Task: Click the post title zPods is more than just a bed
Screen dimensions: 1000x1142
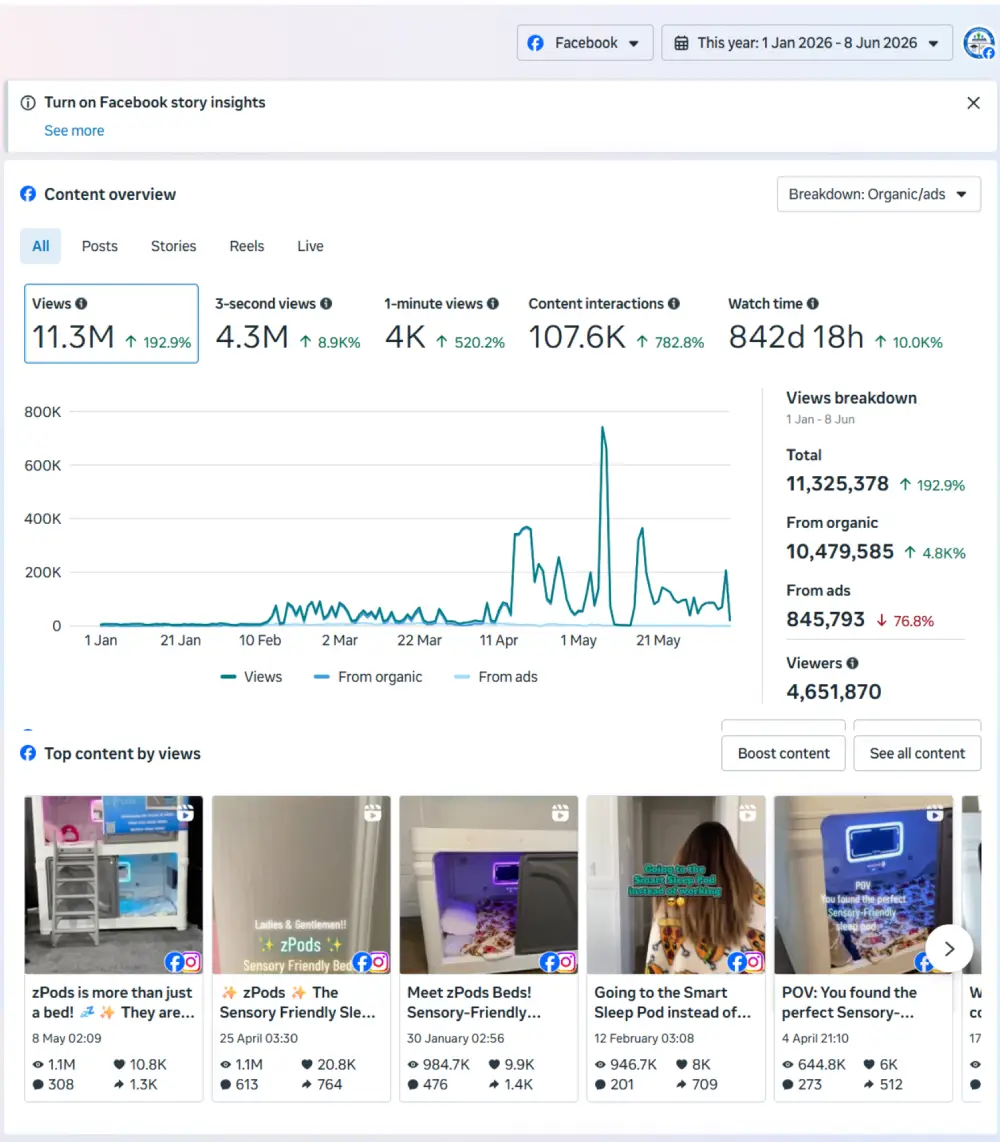Action: 113,1002
